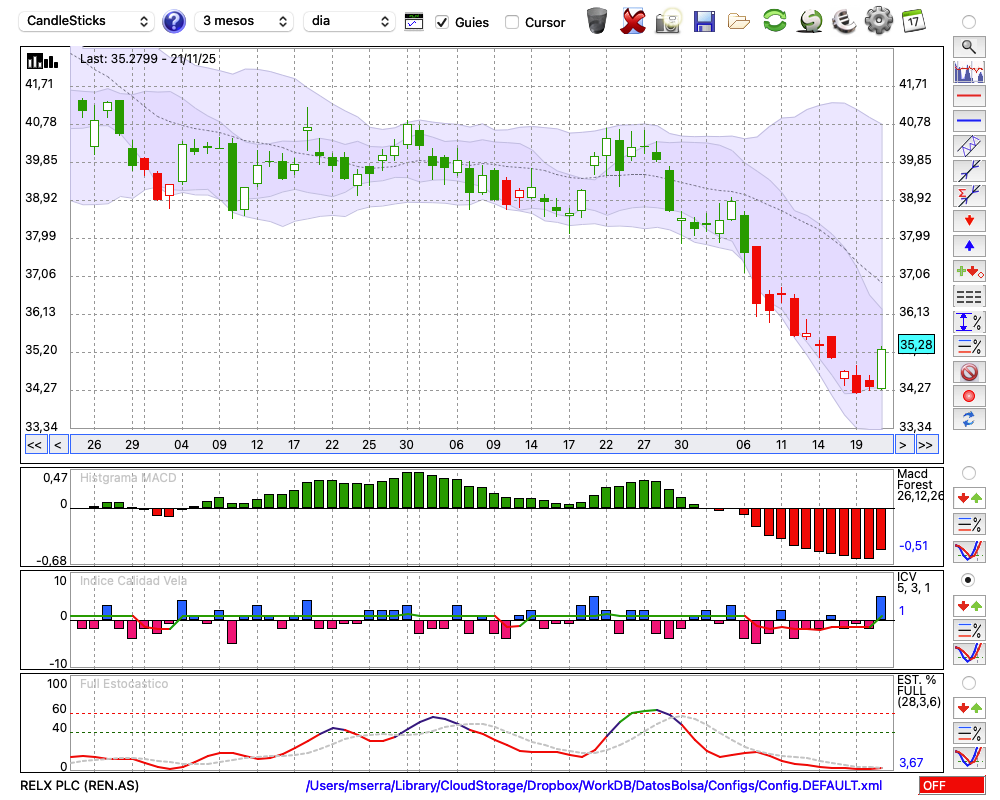The width and height of the screenshot is (1000, 800).
Task: Click the trash can icon
Action: pyautogui.click(x=597, y=21)
